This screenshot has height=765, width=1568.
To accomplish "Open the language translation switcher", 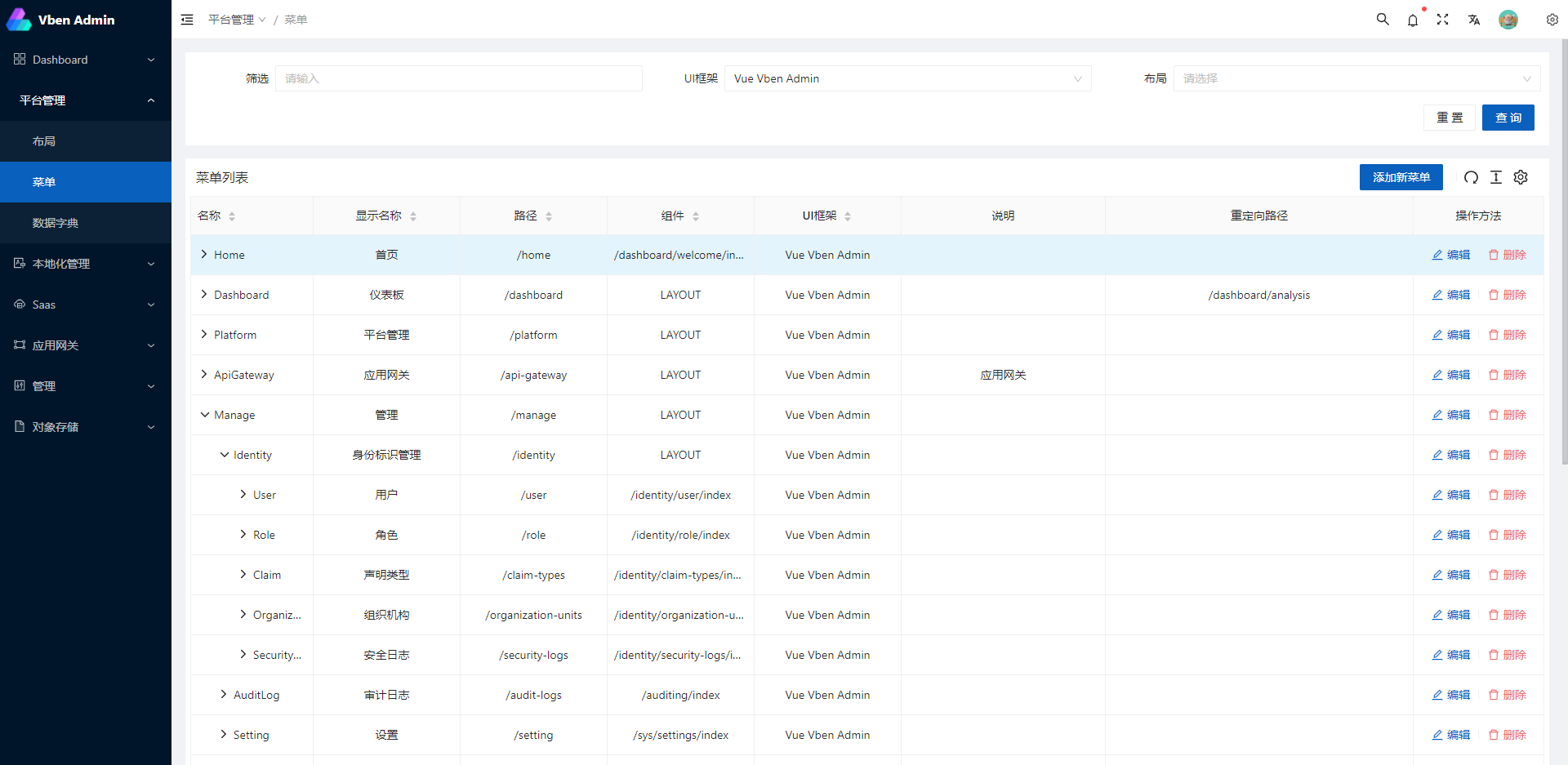I will [1474, 20].
